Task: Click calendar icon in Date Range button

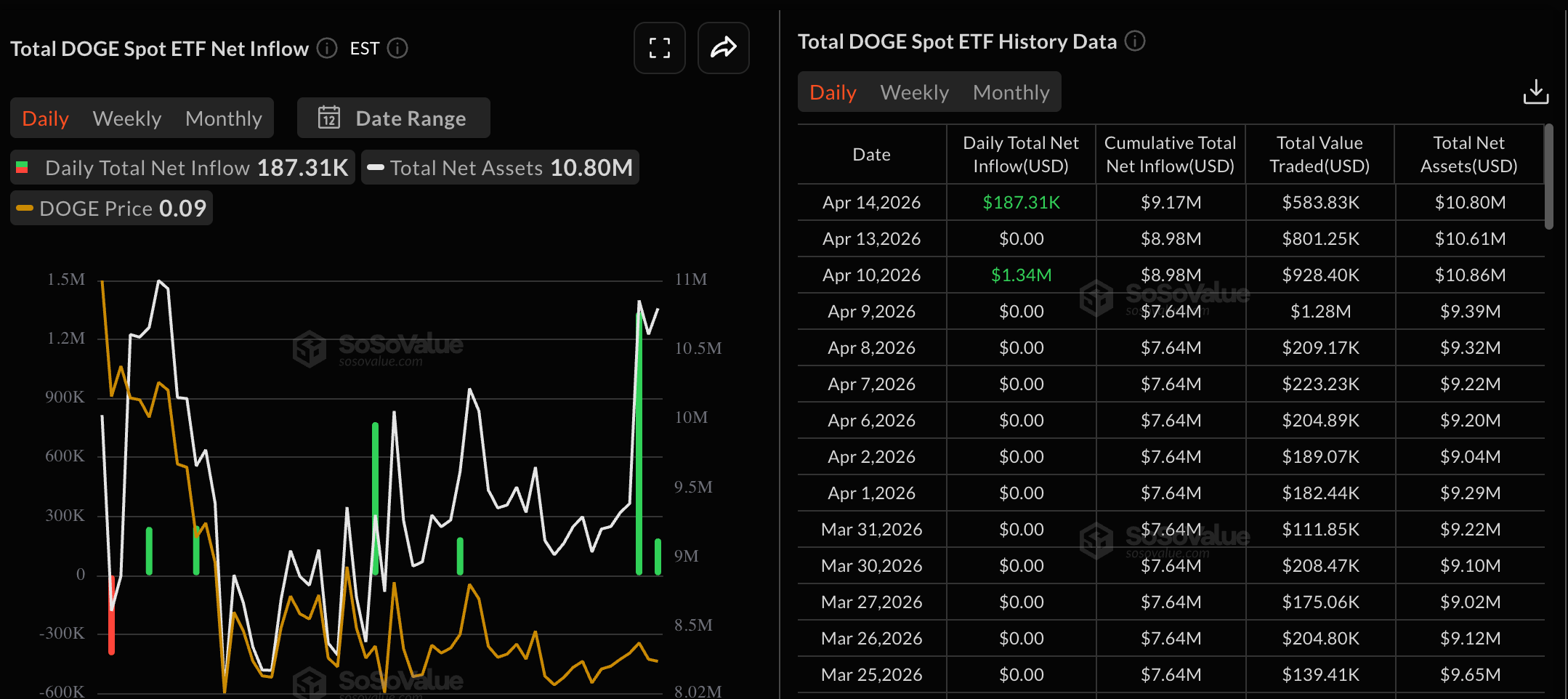Action: pos(329,118)
